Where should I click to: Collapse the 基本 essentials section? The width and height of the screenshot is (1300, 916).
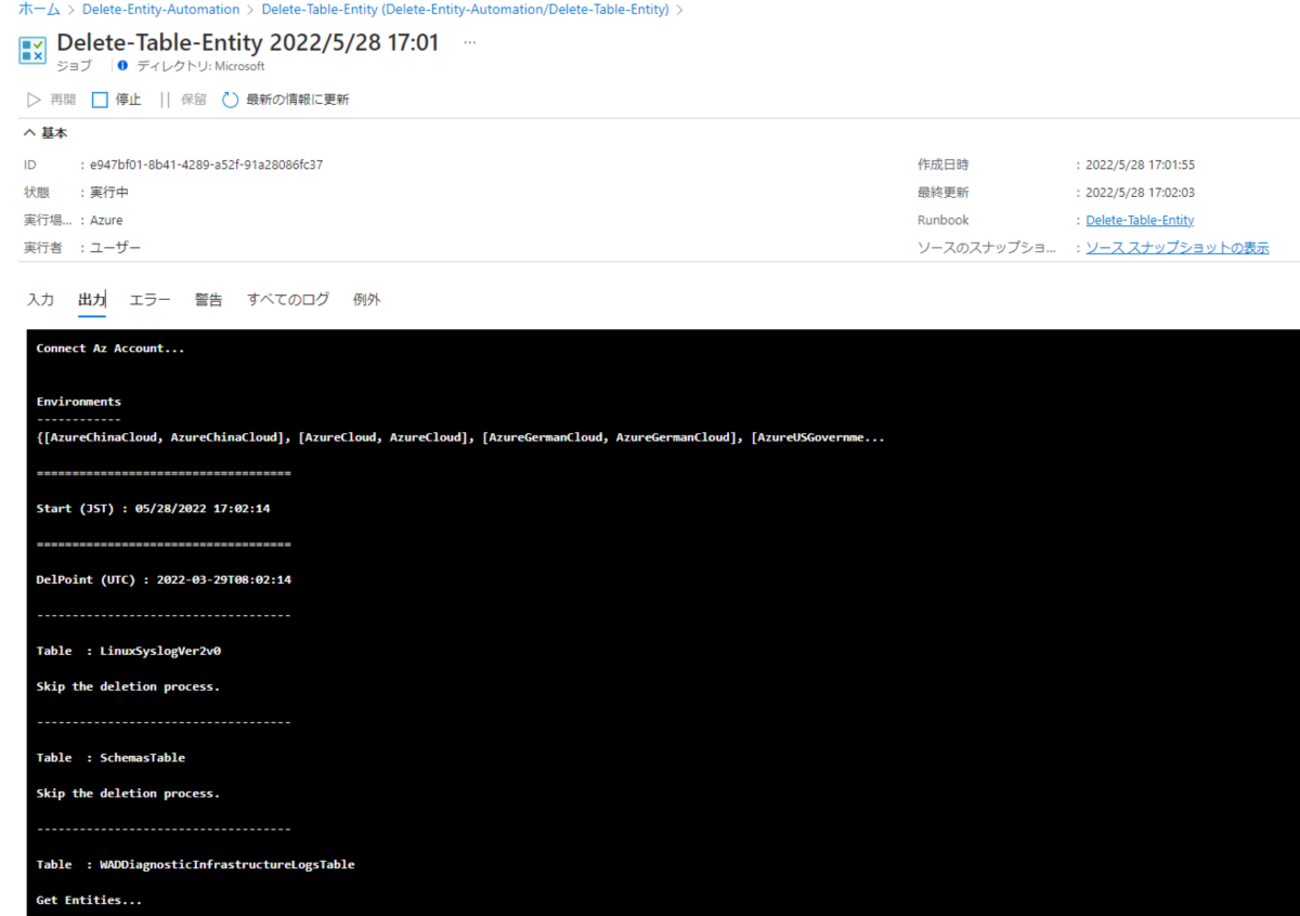[x=29, y=133]
